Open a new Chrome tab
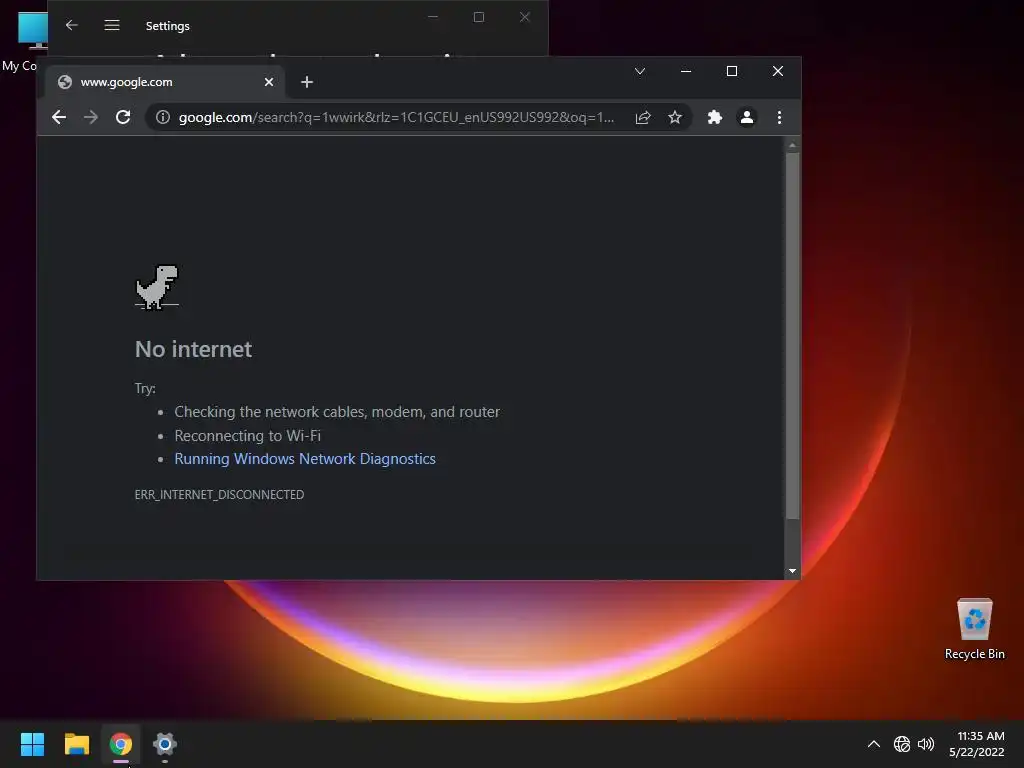Viewport: 1024px width, 768px height. [307, 82]
